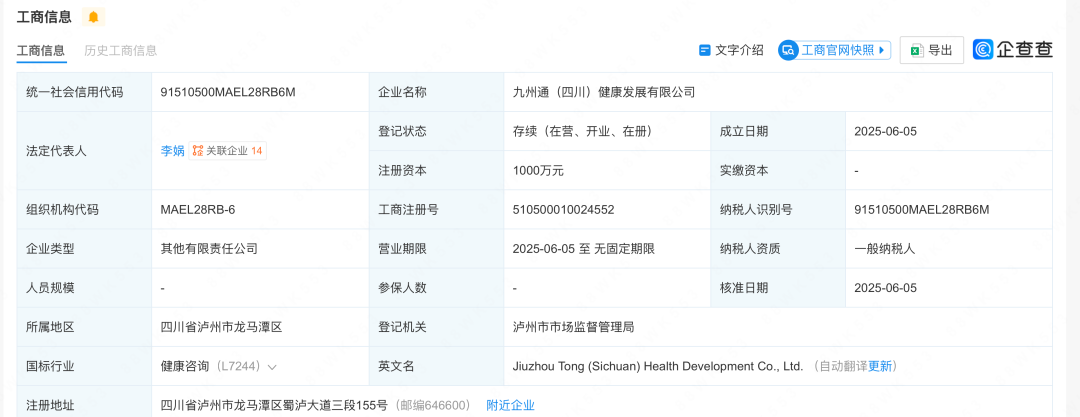Click the 实缴资本 label cell

pyautogui.click(x=778, y=171)
